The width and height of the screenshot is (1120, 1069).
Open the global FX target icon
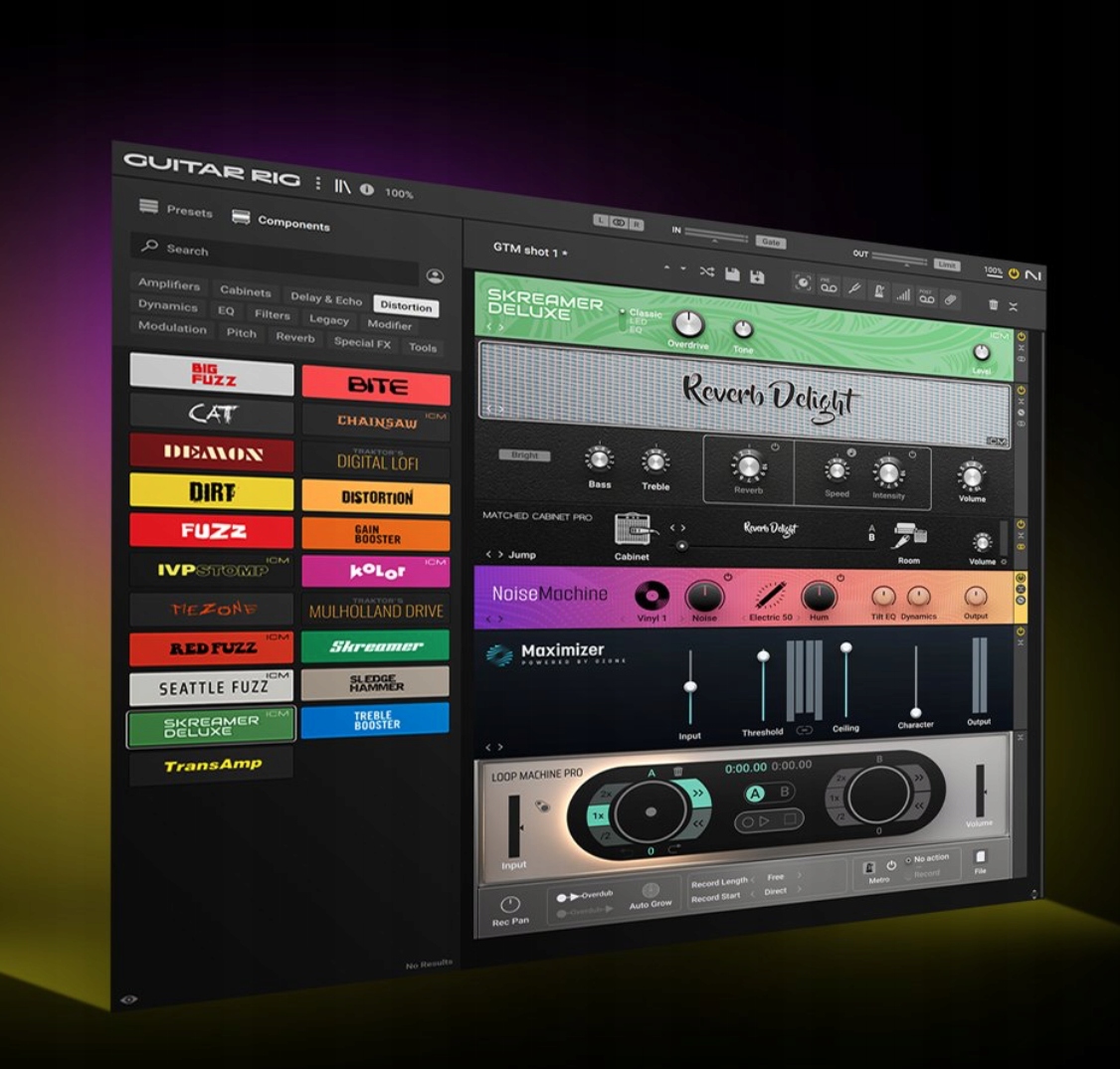[803, 282]
